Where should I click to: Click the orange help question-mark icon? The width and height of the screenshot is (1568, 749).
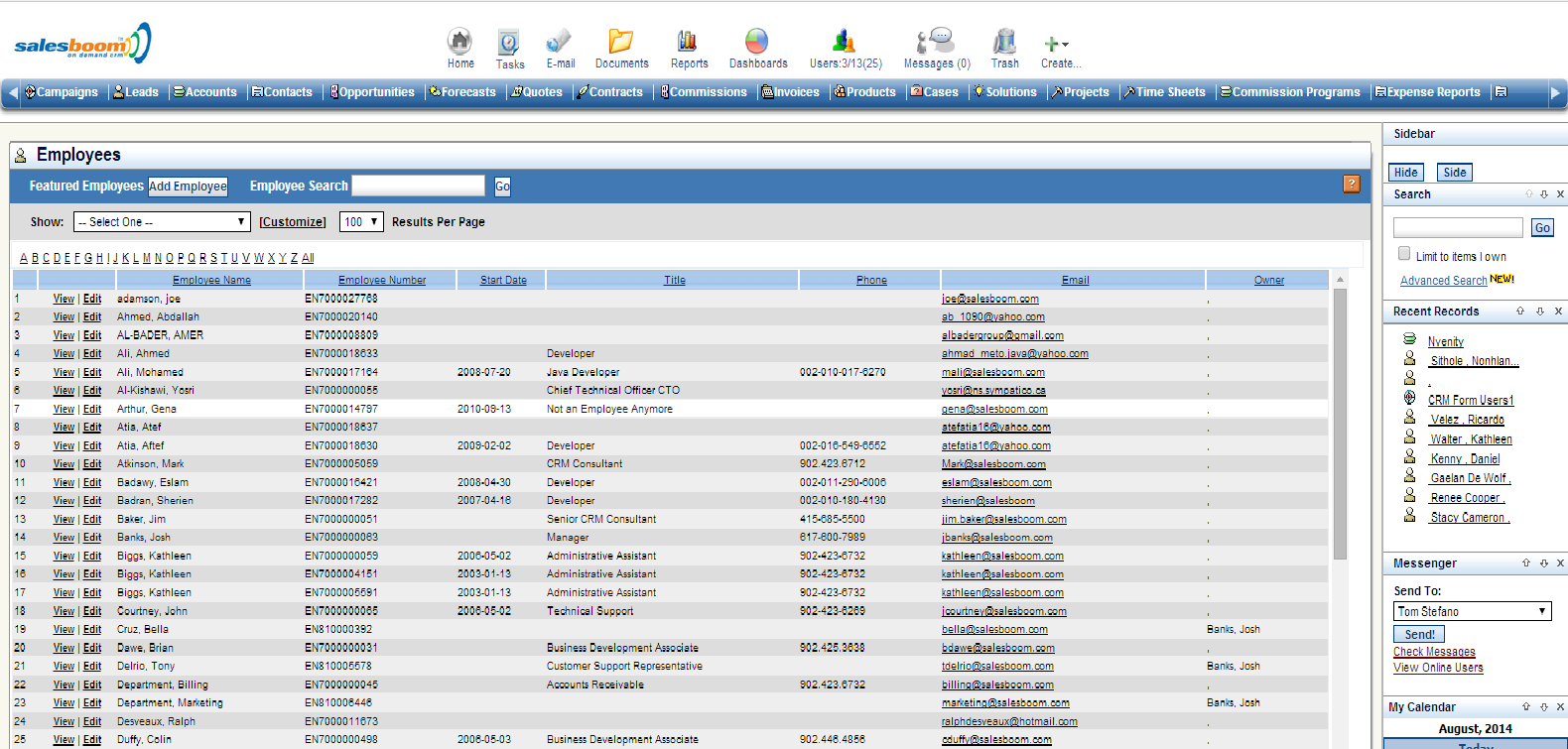[1352, 185]
